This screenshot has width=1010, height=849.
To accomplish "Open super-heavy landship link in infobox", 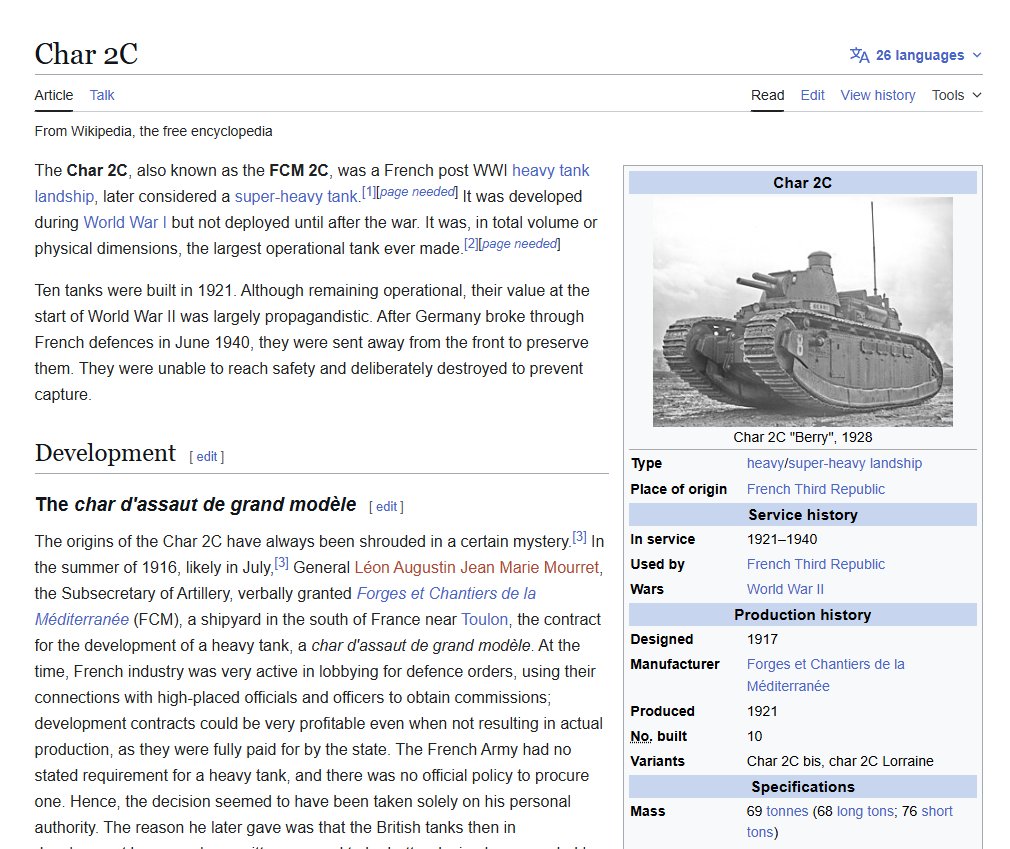I will [855, 463].
